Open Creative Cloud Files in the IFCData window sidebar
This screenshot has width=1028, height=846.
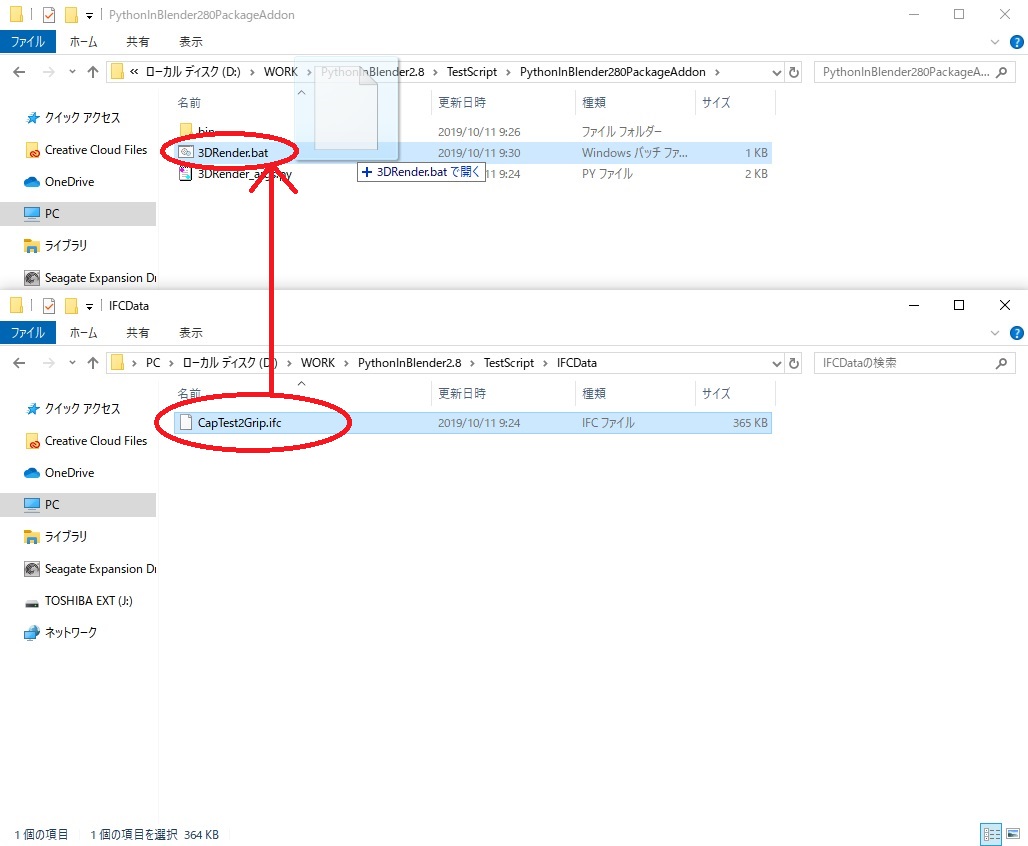coord(87,441)
